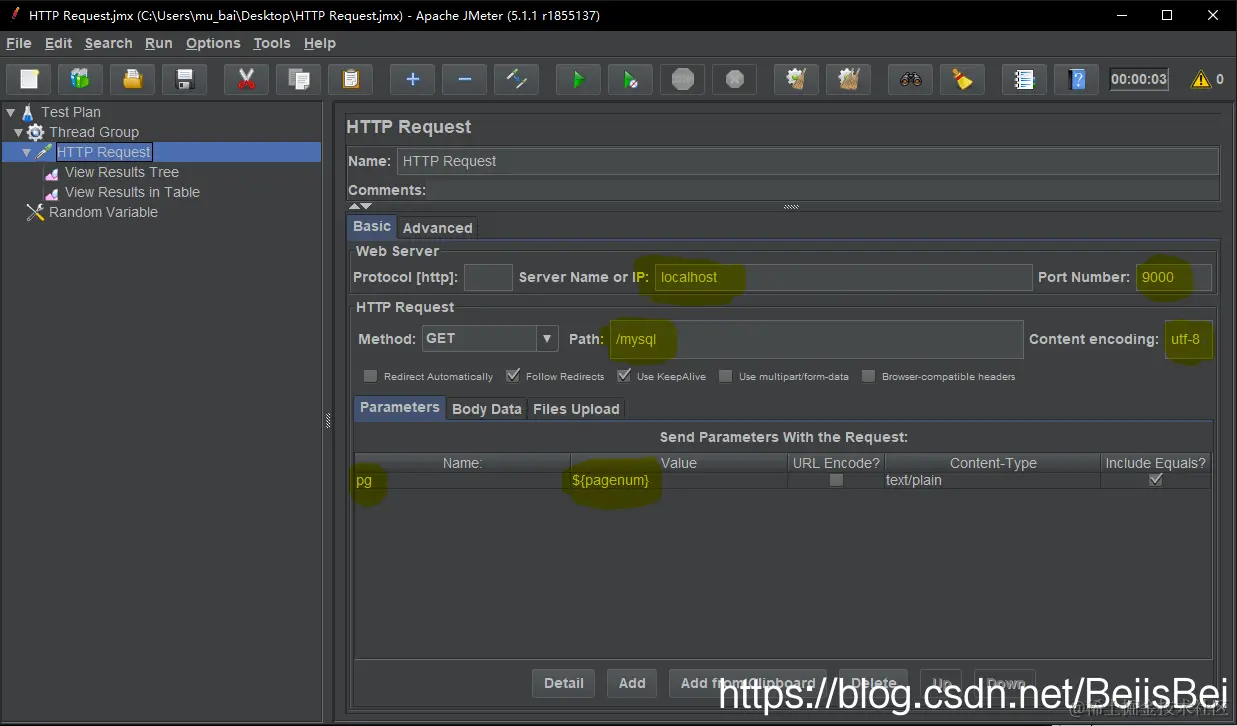1237x726 pixels.
Task: Click the New test plan icon
Action: coord(30,79)
